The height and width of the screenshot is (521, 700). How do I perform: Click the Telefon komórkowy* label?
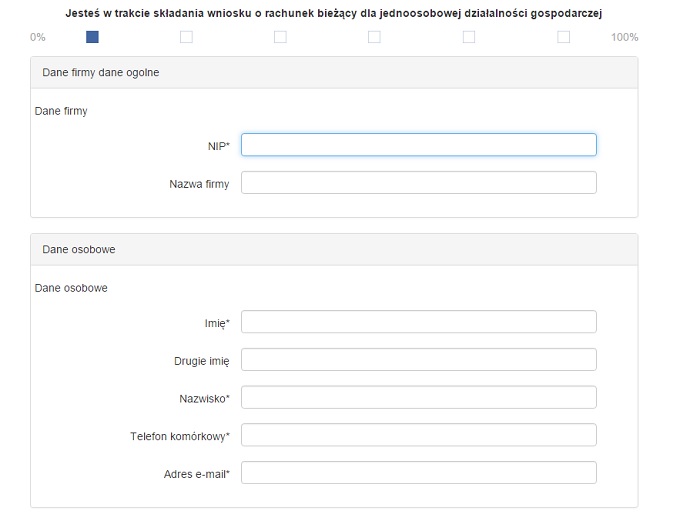pos(179,436)
